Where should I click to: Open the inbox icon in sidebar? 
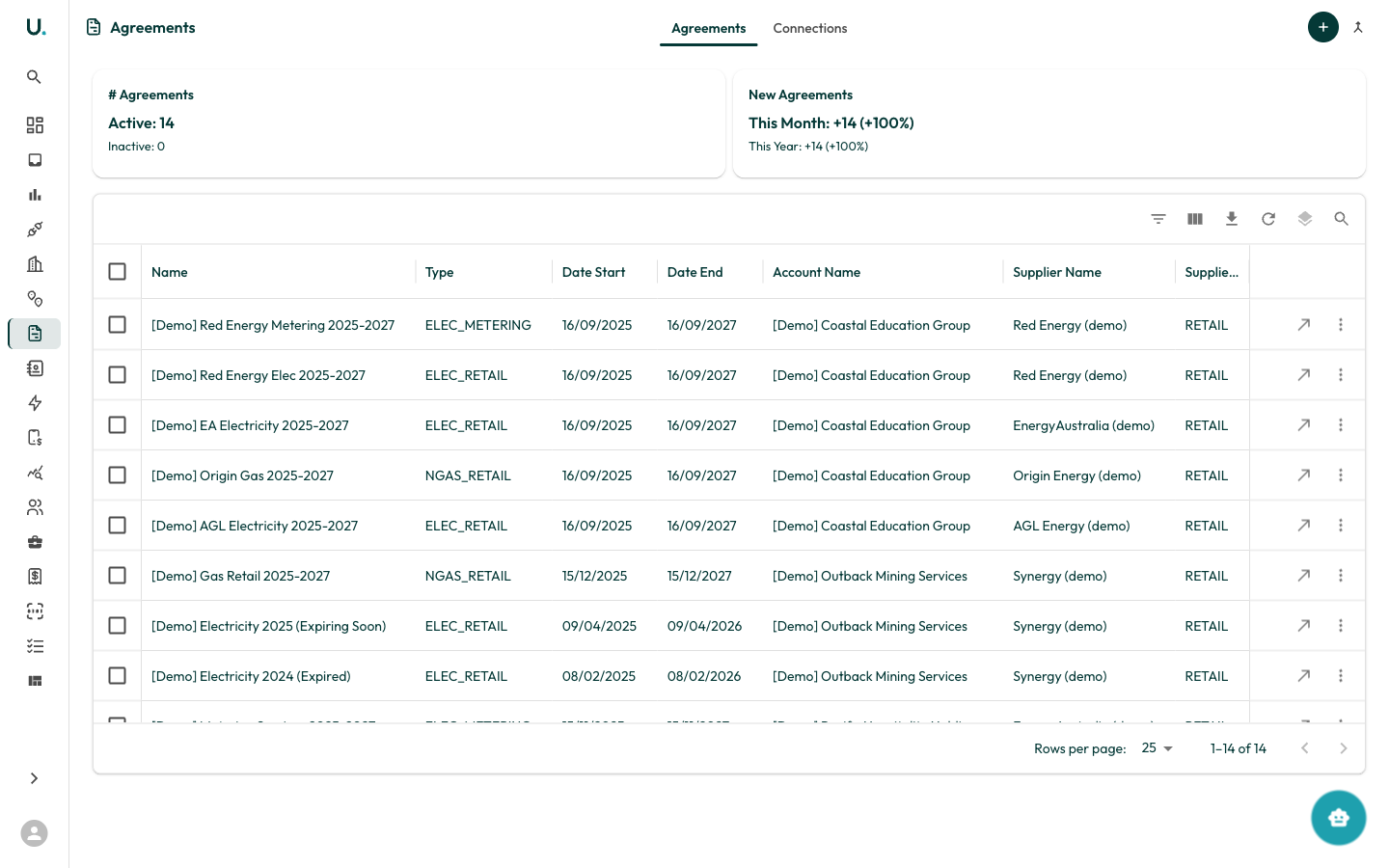click(35, 160)
